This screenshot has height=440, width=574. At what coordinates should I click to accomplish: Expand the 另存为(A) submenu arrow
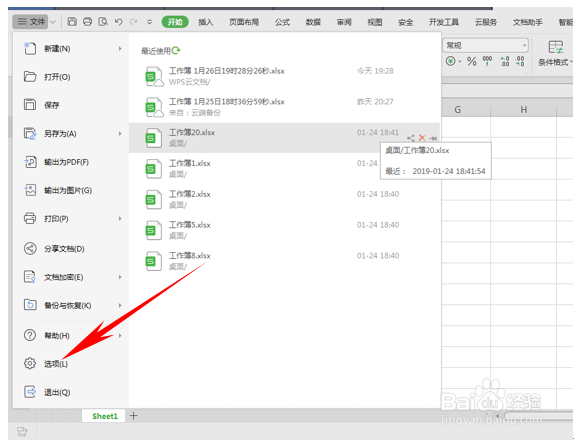(120, 134)
